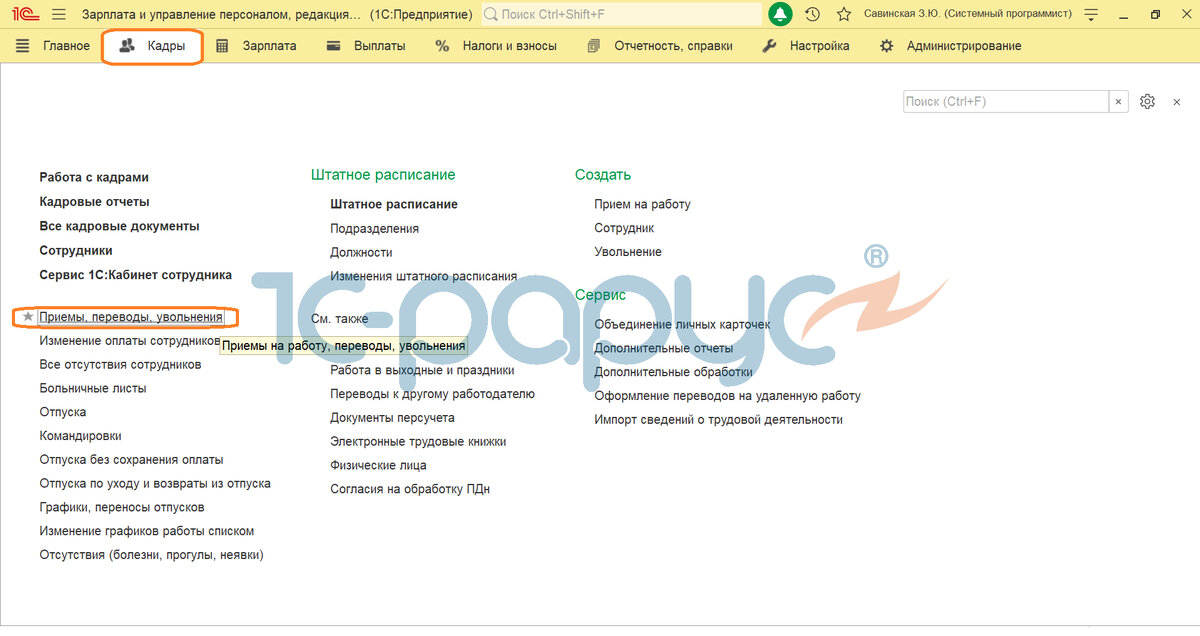1200x636 pixels.
Task: Open Электронные трудовые книжки
Action: pyautogui.click(x=418, y=441)
